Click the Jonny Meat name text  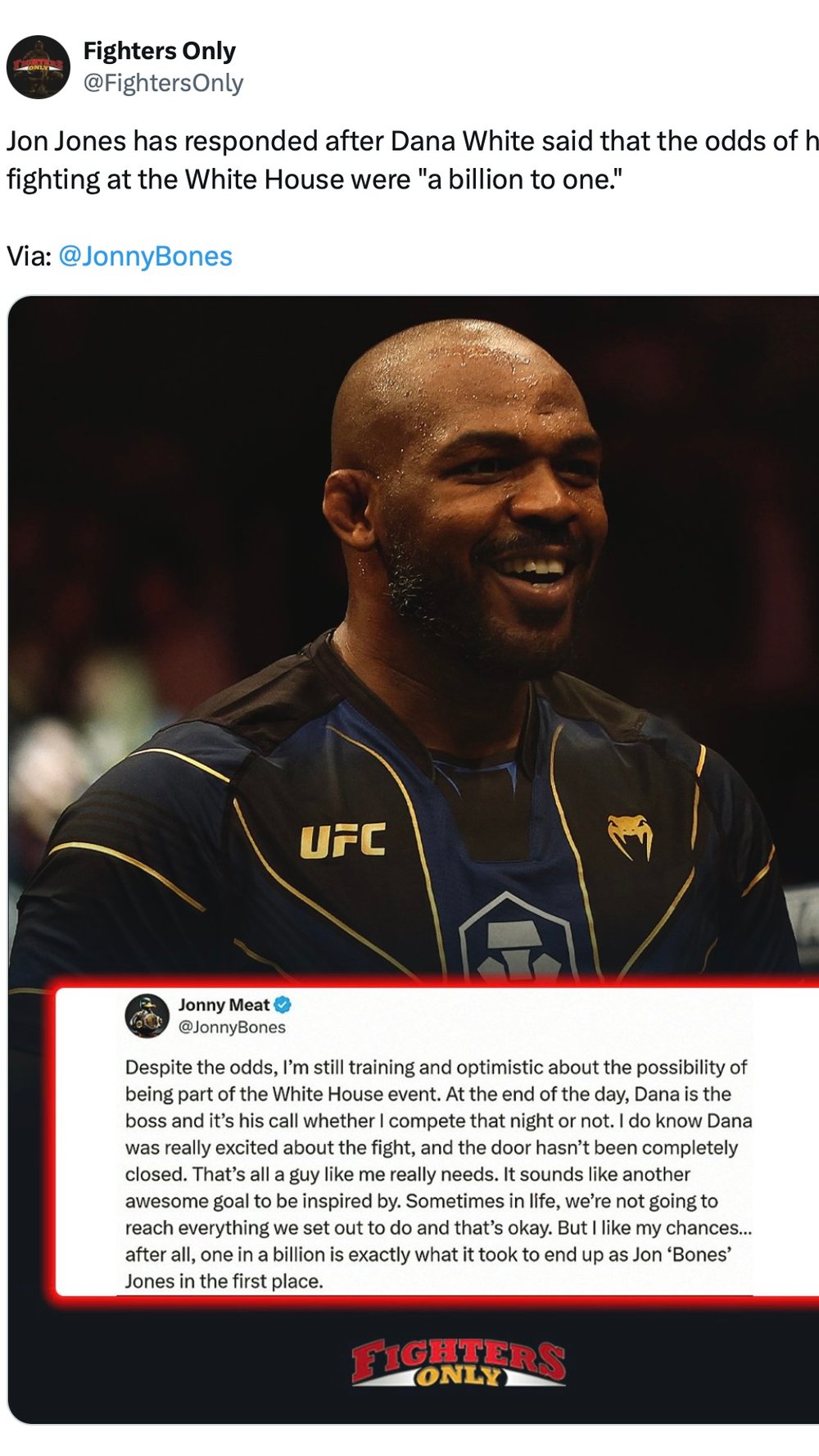(224, 1005)
